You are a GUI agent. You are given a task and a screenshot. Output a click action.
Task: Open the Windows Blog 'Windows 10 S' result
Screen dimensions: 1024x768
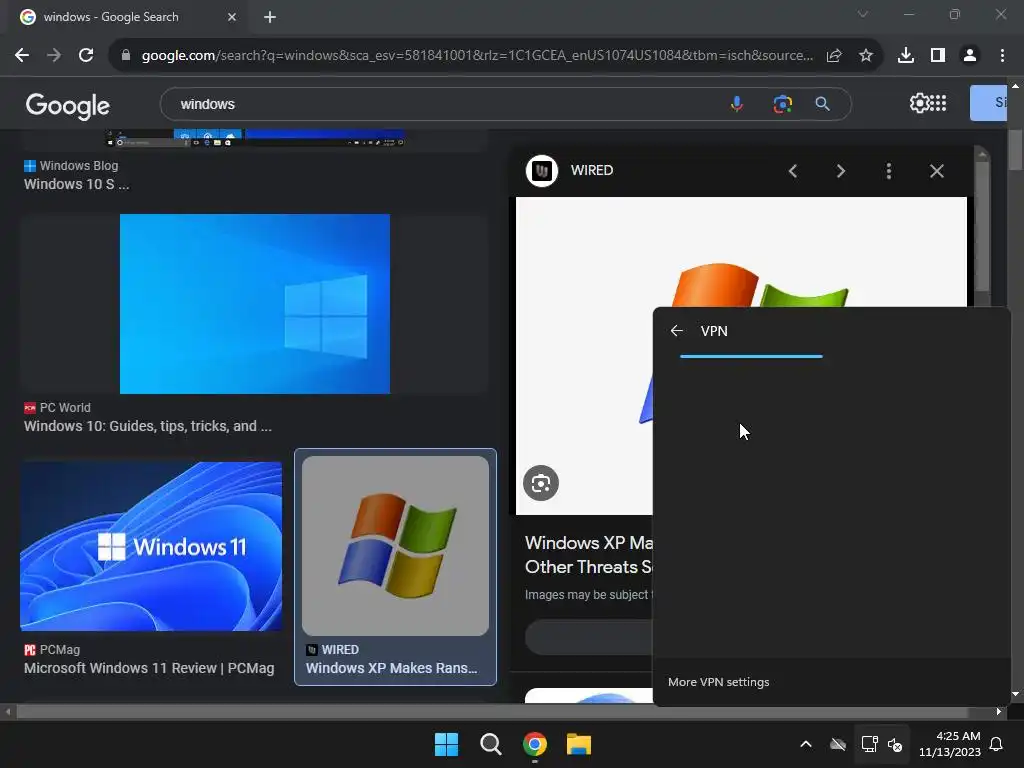click(76, 184)
